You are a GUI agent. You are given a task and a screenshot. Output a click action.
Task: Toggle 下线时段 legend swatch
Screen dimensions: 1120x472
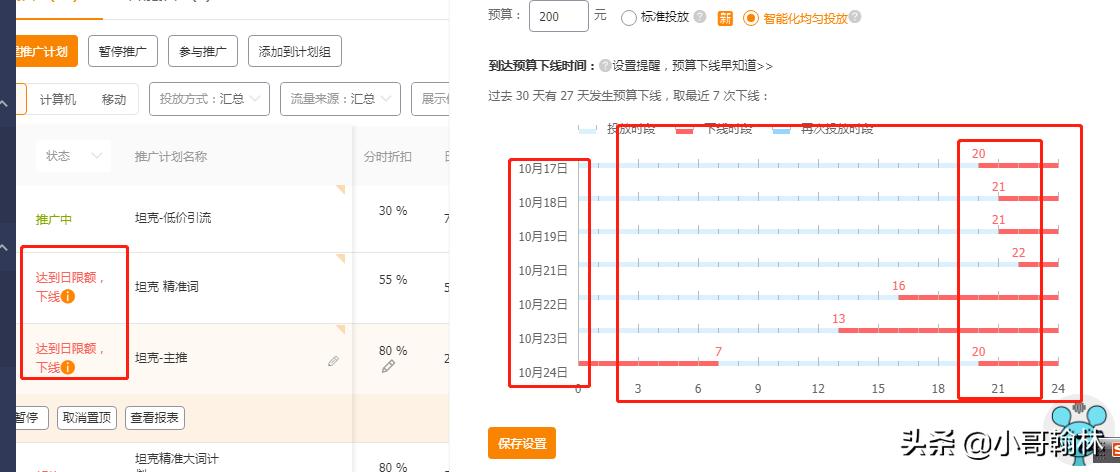(x=685, y=129)
